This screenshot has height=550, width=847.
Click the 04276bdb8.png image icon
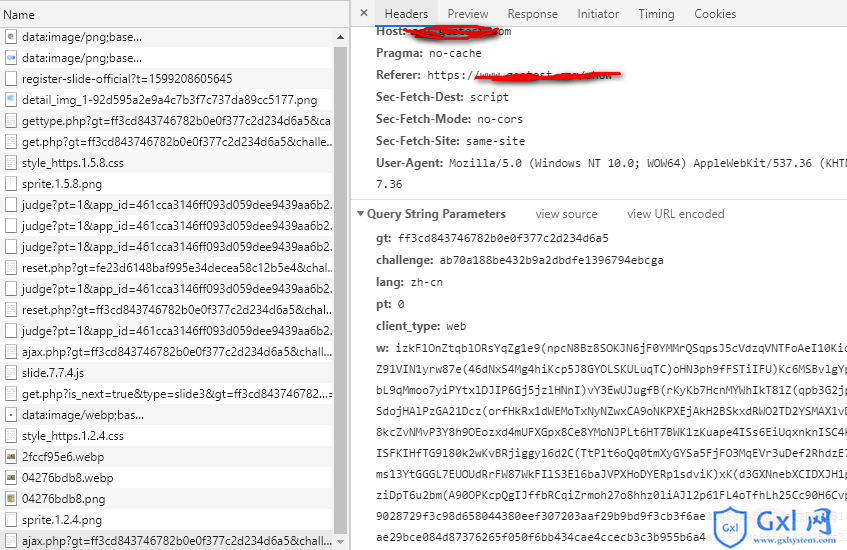click(x=10, y=499)
